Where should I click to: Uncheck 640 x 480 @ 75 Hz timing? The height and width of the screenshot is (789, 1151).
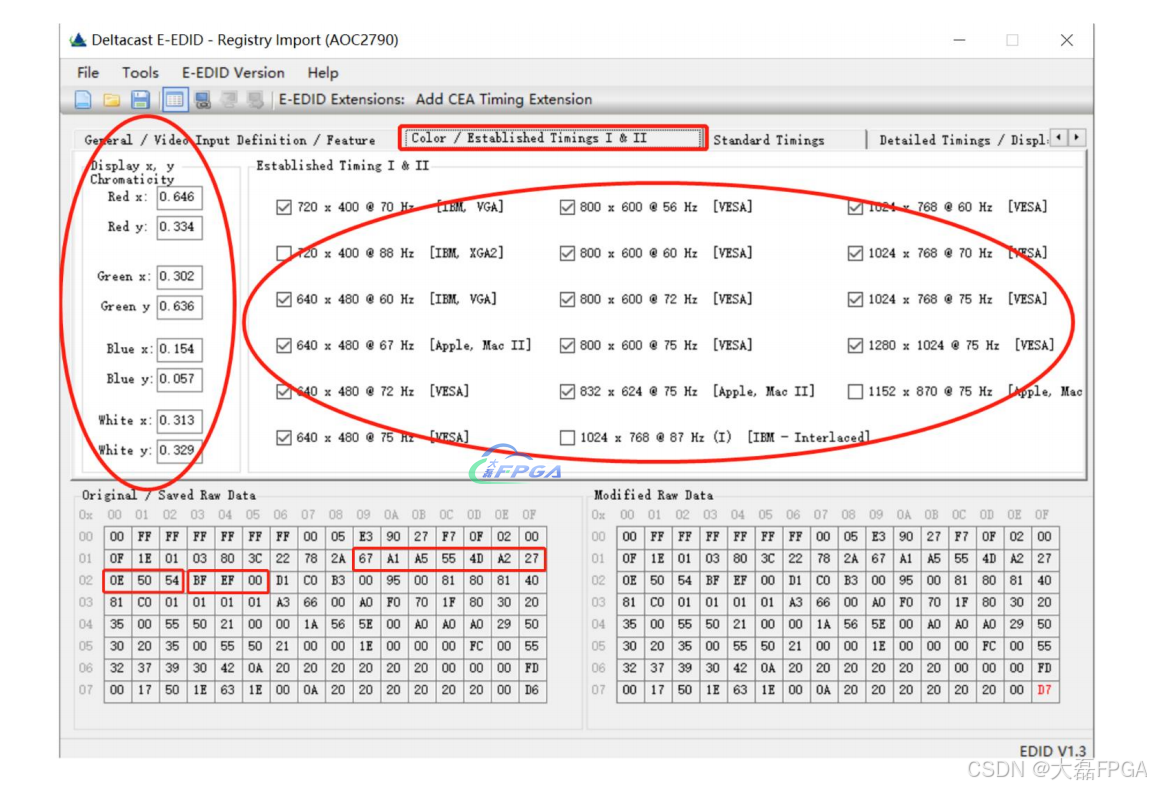(284, 438)
